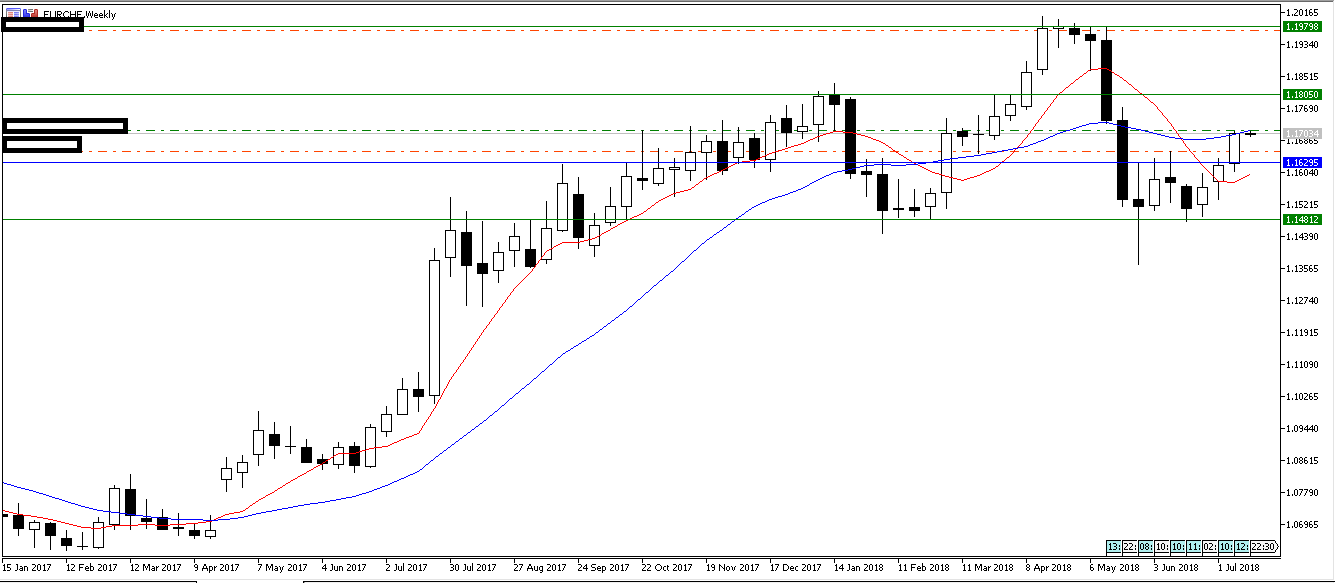The height and width of the screenshot is (583, 1335).
Task: Click the 11 Mar 2018 date label
Action: [x=987, y=568]
